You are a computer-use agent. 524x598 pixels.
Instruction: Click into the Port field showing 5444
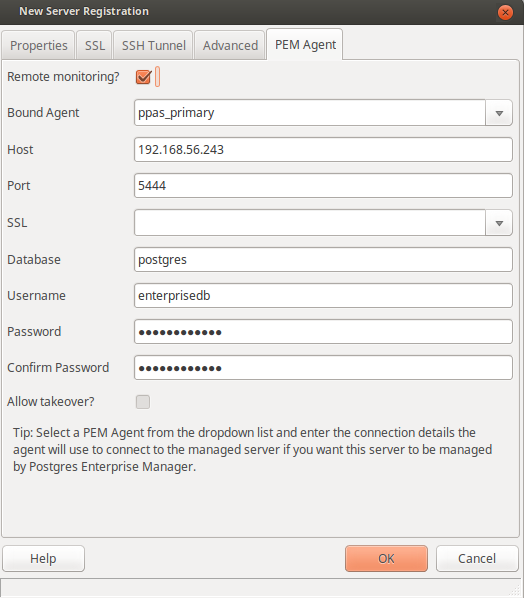[x=323, y=186]
